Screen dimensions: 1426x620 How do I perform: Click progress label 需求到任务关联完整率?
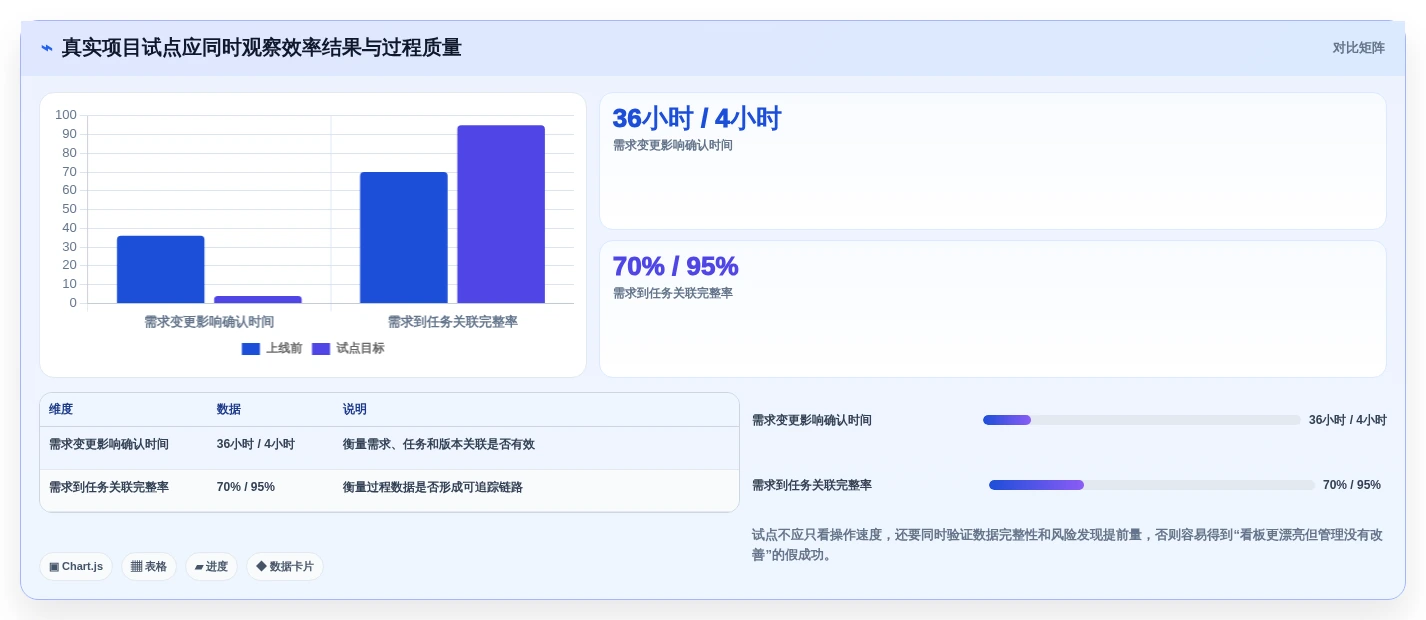812,485
